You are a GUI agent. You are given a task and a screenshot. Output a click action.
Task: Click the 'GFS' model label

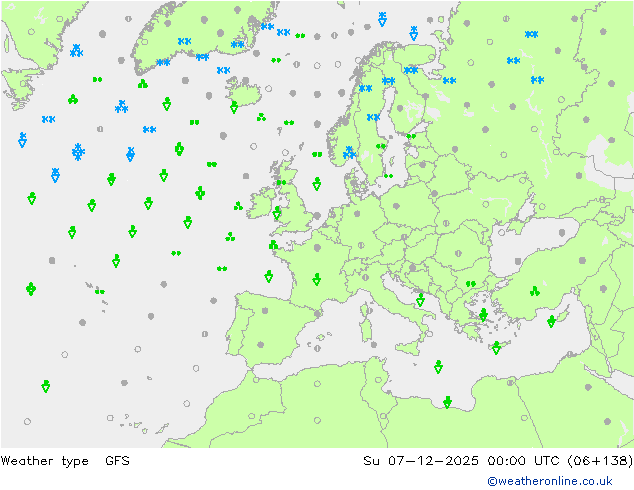(x=117, y=460)
